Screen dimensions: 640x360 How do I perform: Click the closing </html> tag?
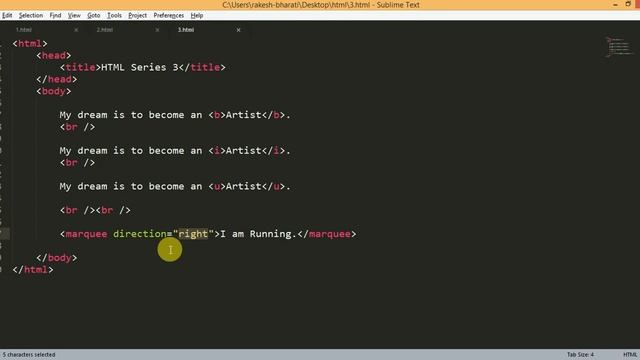point(33,270)
